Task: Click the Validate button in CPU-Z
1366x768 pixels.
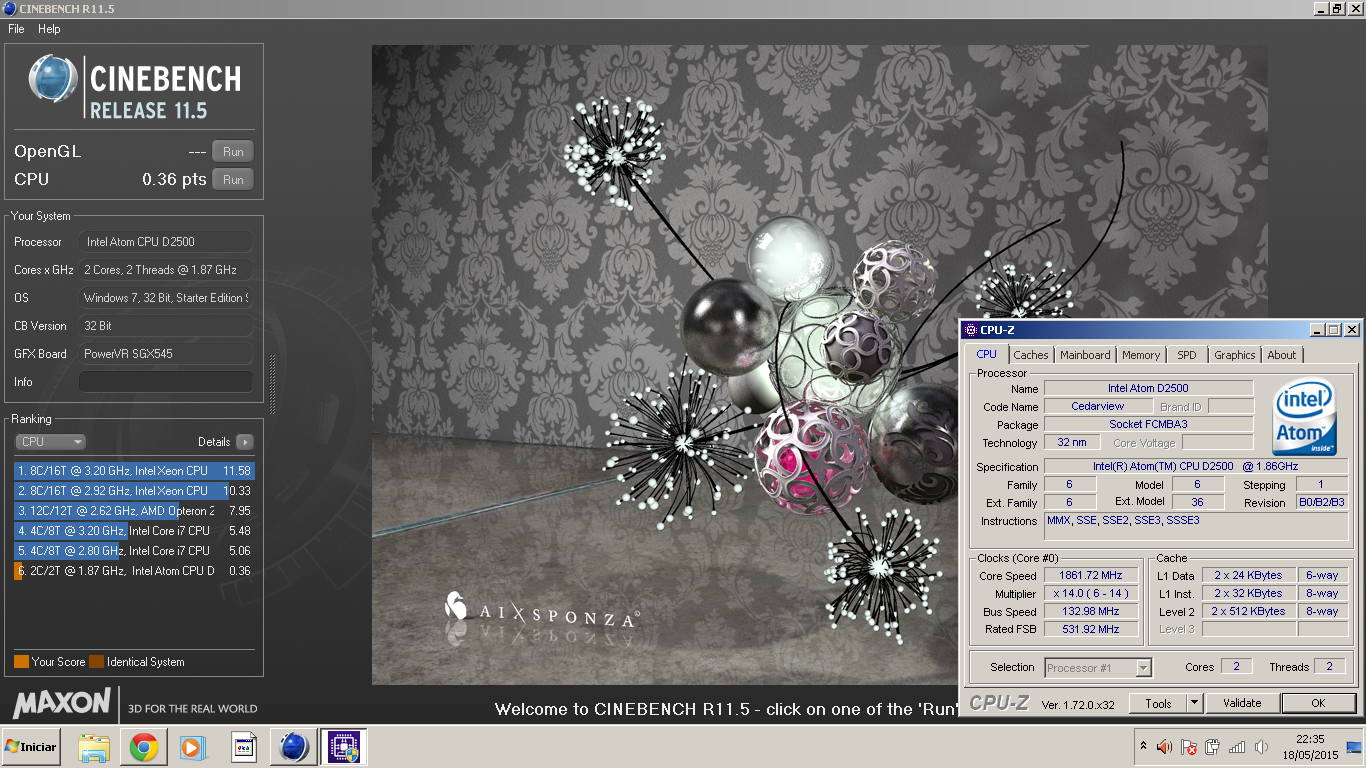Action: point(1242,703)
